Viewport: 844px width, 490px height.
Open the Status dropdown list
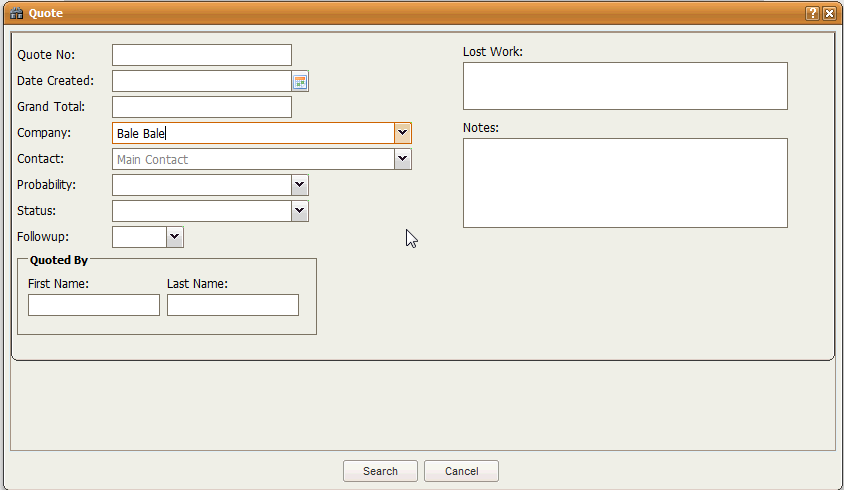[299, 211]
